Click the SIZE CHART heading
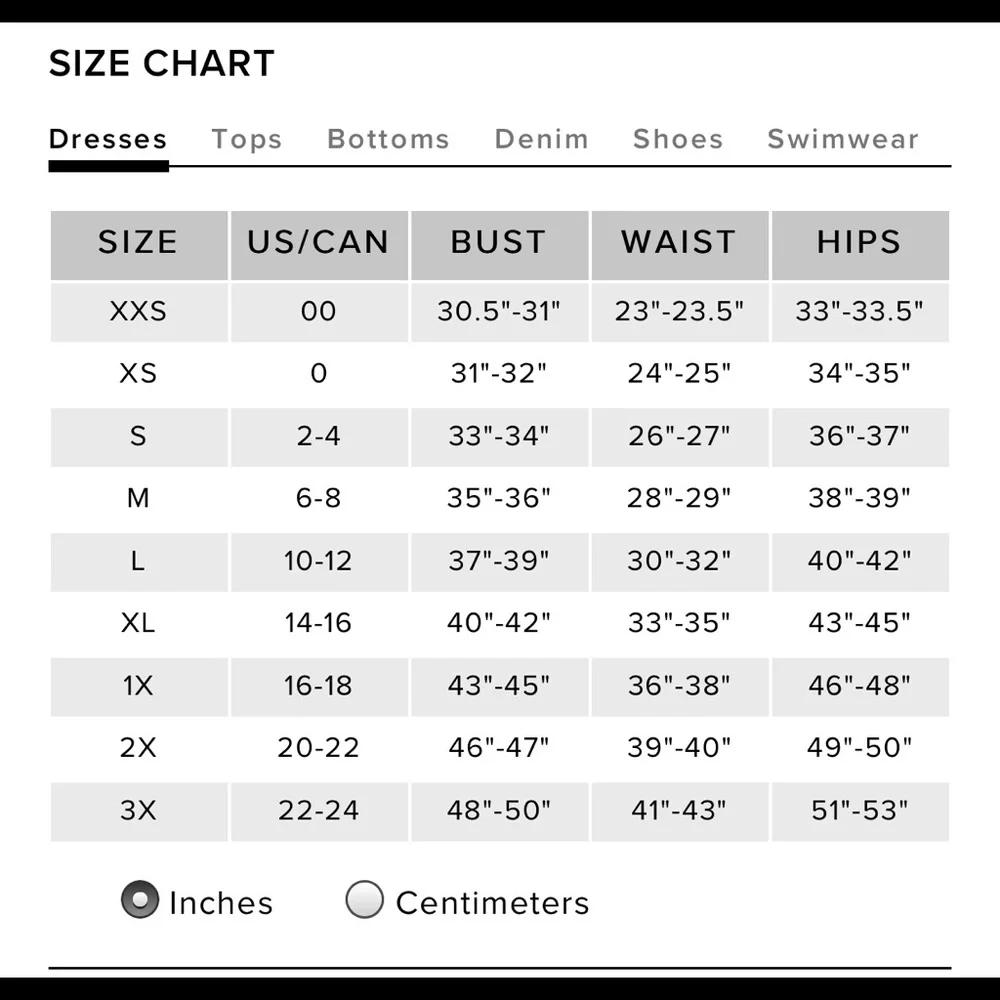This screenshot has height=1000, width=1000. [162, 64]
